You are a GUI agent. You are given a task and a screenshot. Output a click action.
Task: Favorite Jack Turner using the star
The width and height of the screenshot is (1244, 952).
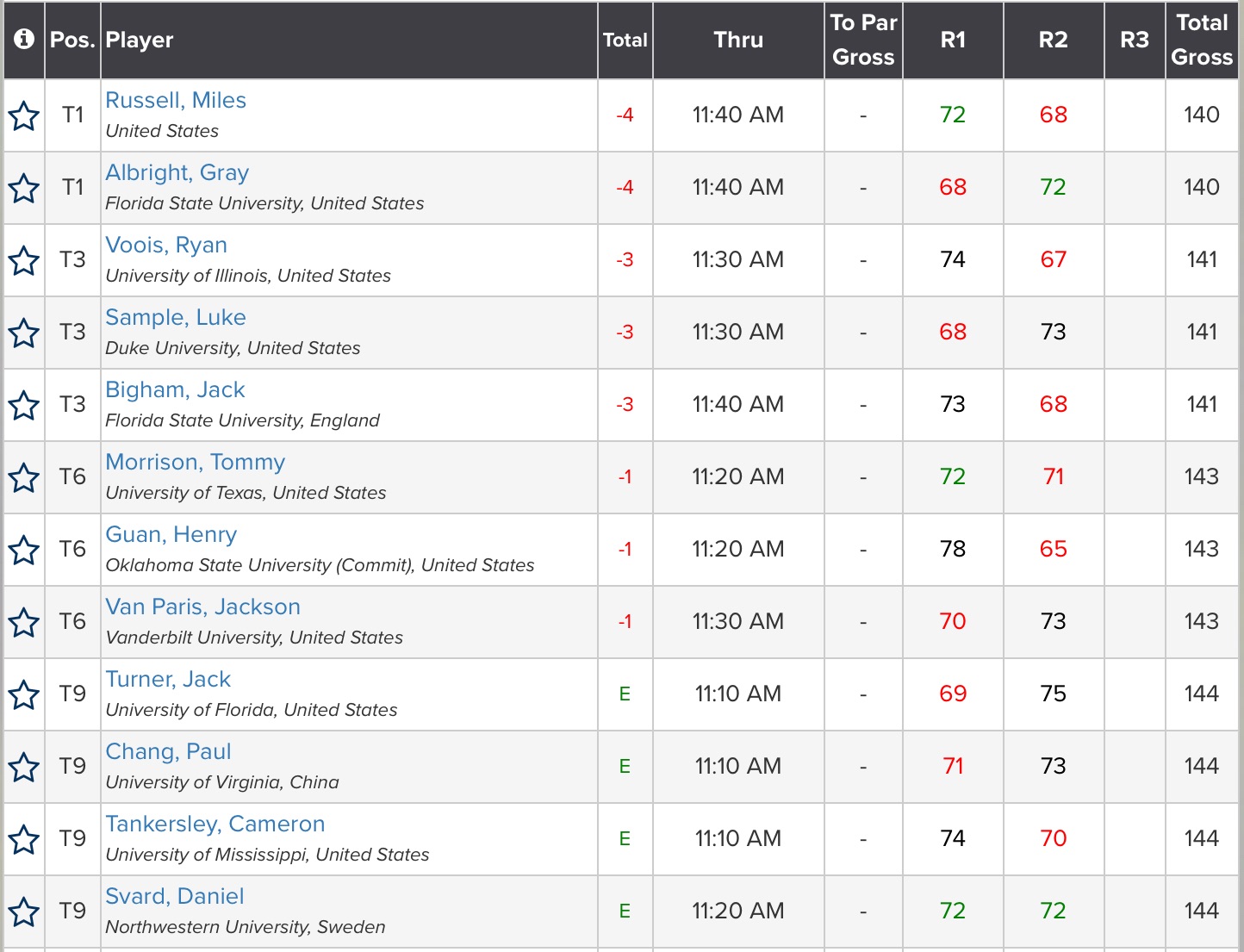pos(24,695)
